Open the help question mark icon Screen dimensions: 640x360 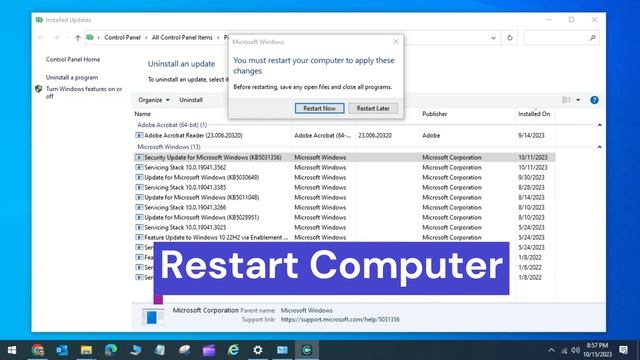[594, 100]
